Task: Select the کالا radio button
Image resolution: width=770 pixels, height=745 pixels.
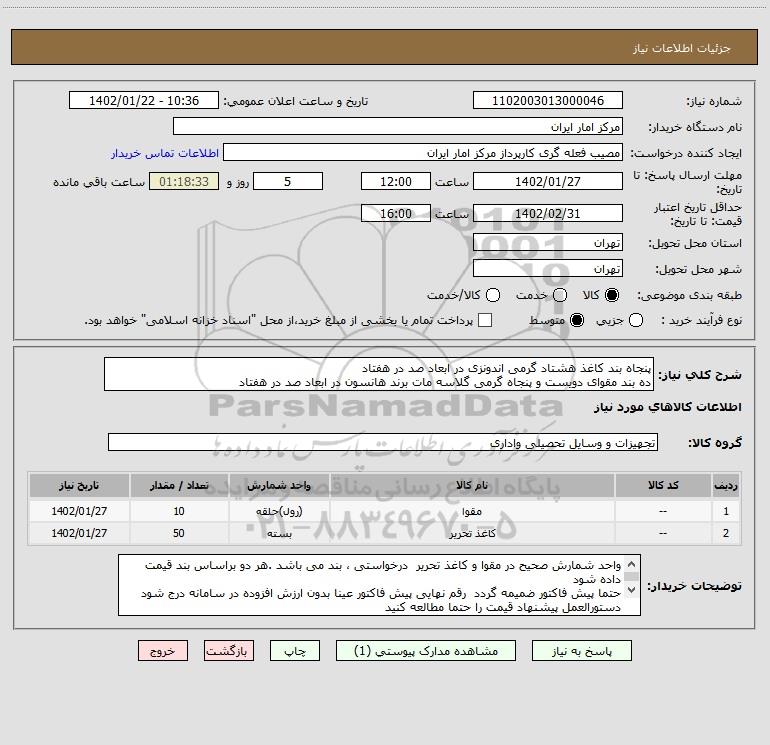Action: pos(612,295)
